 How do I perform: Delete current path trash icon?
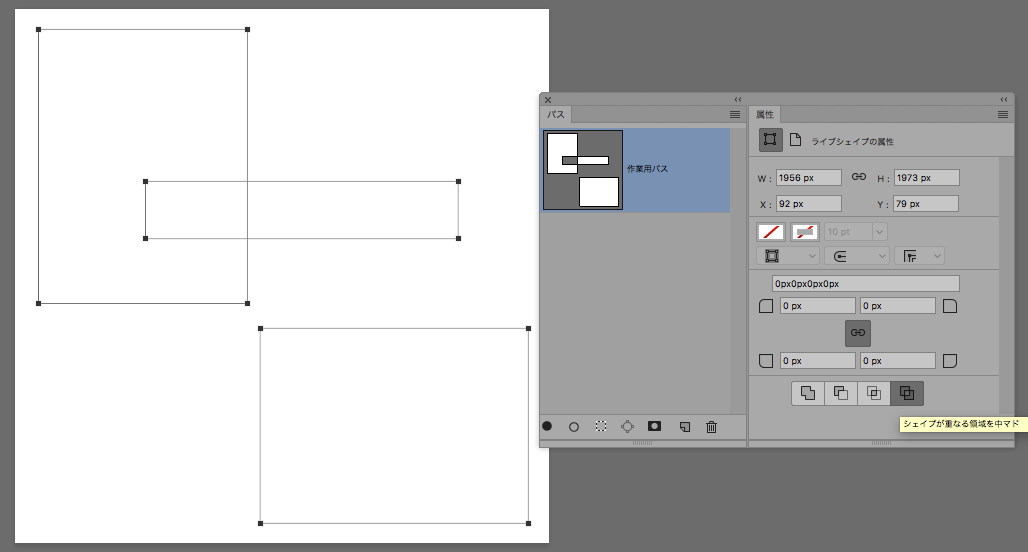point(711,427)
